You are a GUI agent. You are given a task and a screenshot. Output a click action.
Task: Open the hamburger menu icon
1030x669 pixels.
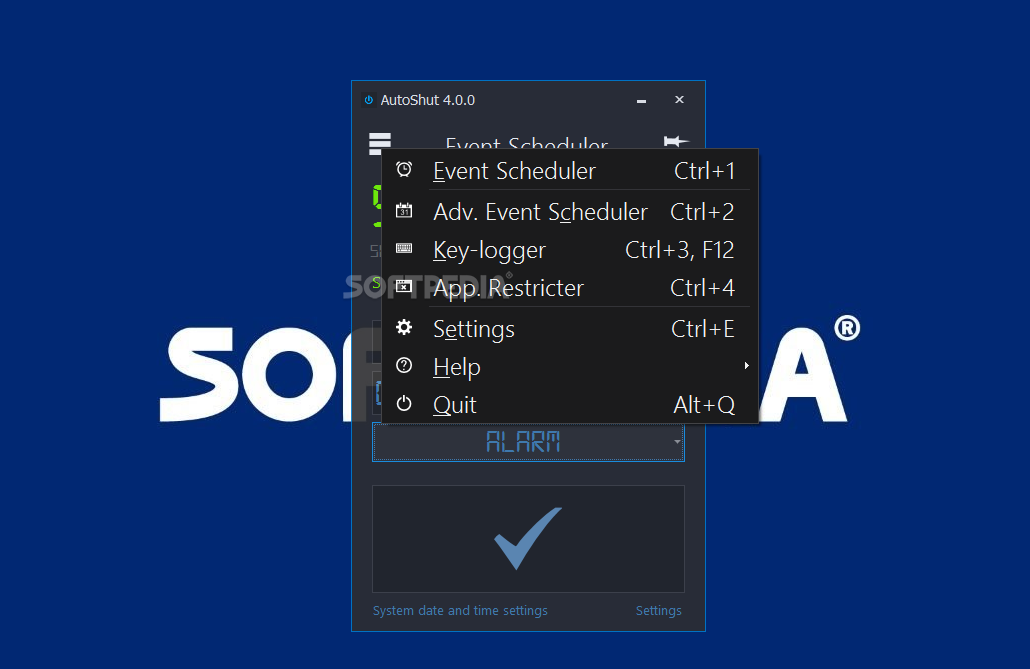coord(380,143)
